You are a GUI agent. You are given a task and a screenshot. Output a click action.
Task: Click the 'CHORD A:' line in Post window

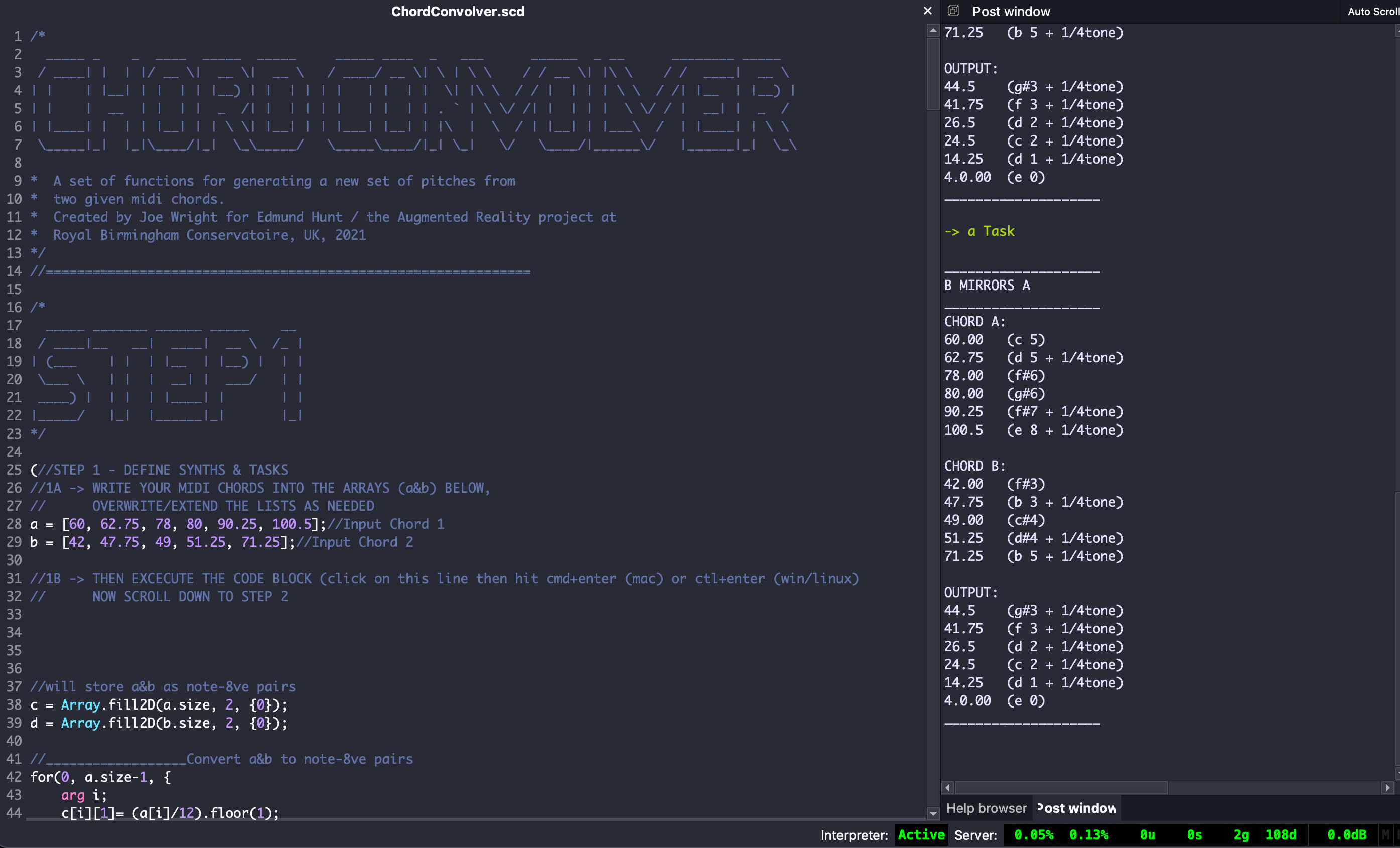pyautogui.click(x=974, y=322)
